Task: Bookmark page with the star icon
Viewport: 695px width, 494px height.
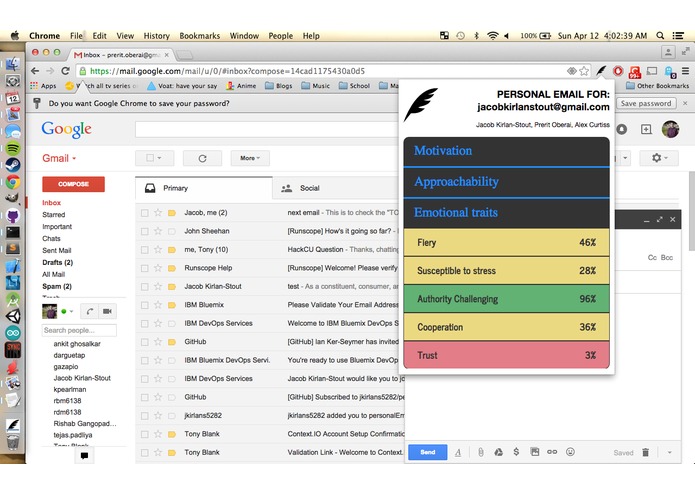Action: [x=584, y=71]
